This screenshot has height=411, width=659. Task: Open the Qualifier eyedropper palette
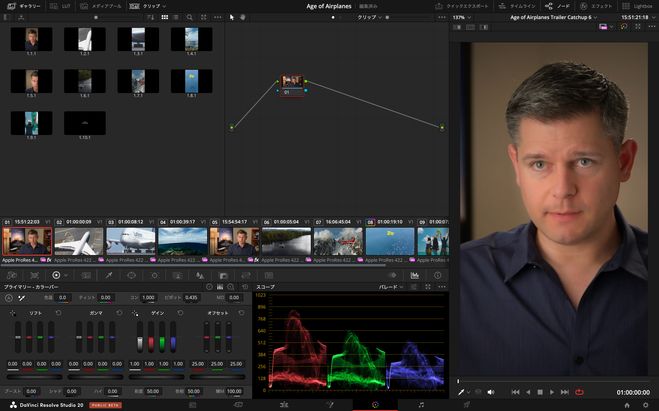(108, 275)
